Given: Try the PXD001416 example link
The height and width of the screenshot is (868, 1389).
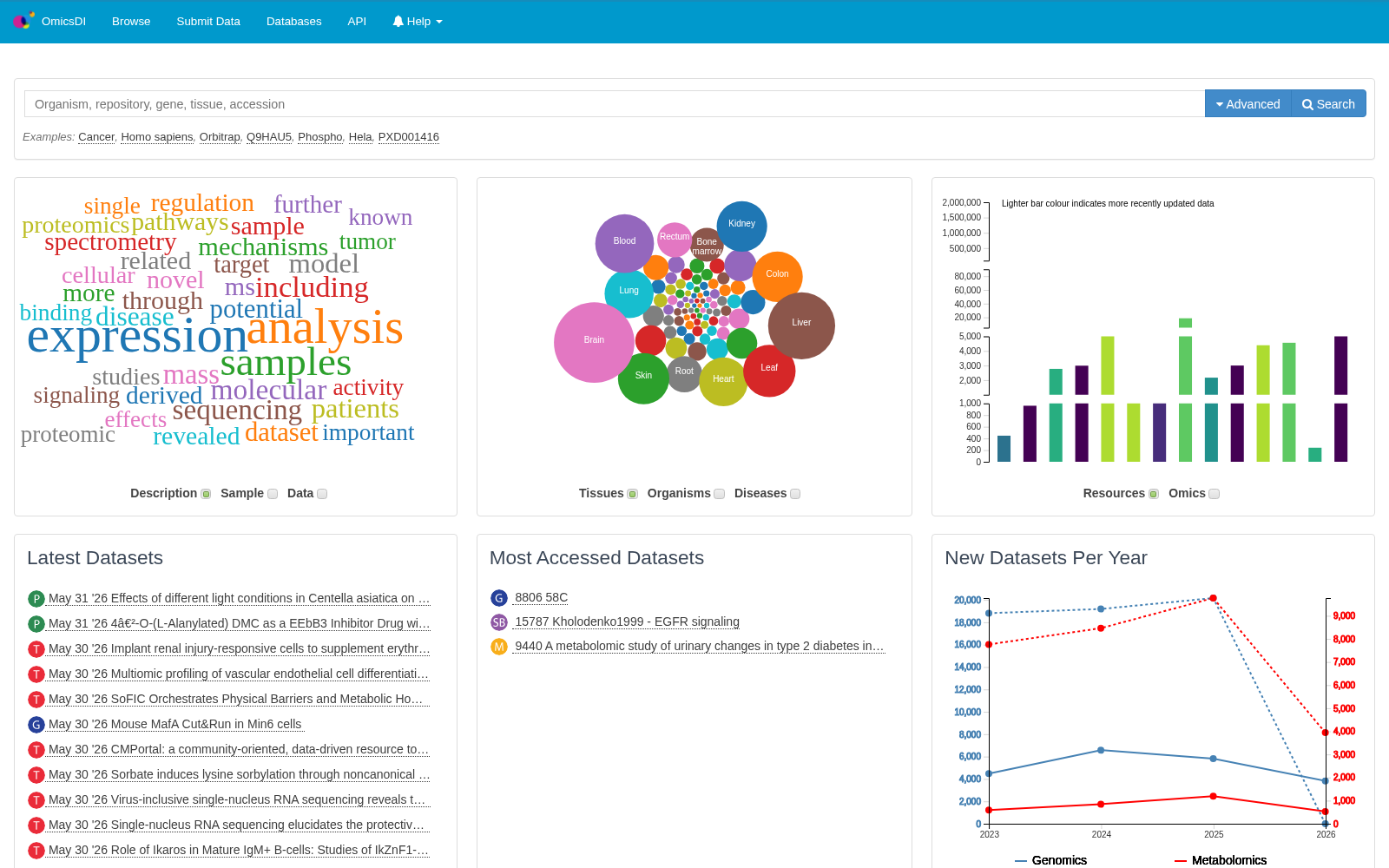Looking at the screenshot, I should coord(409,137).
